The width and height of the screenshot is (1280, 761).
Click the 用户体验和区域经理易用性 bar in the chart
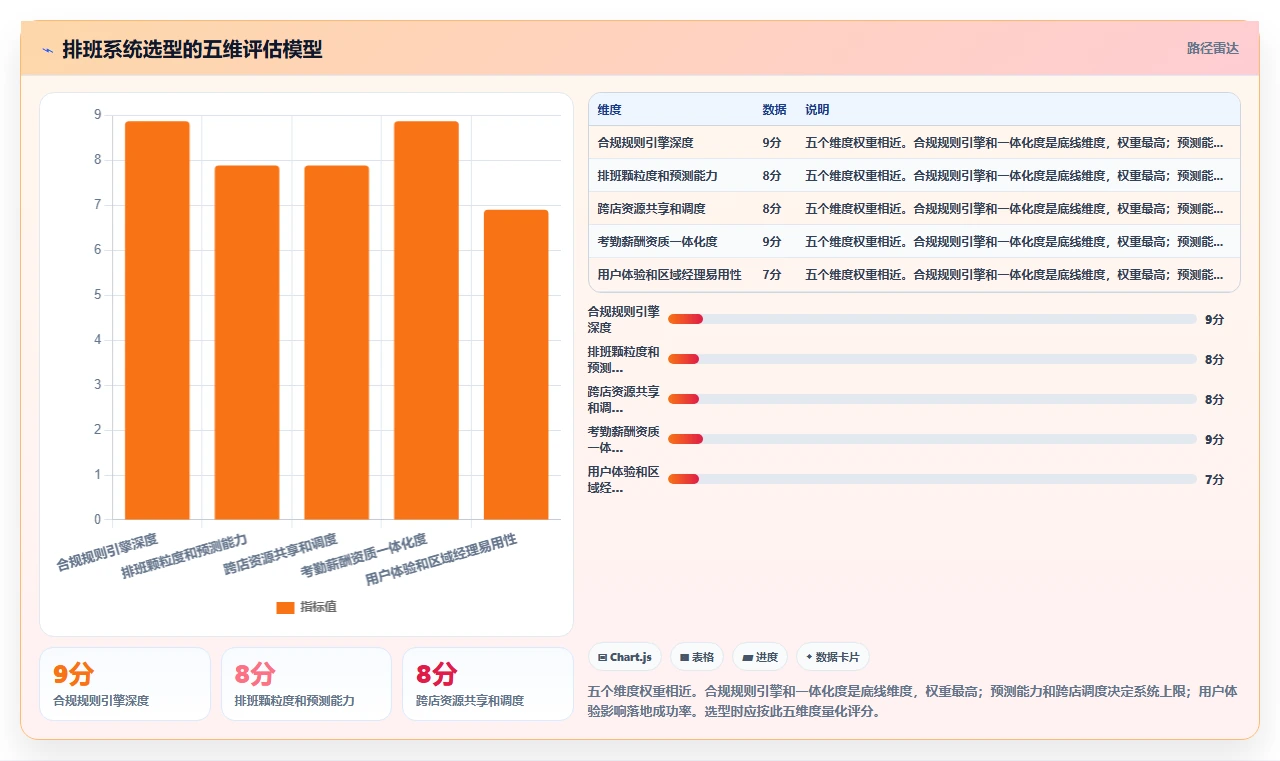(x=516, y=365)
